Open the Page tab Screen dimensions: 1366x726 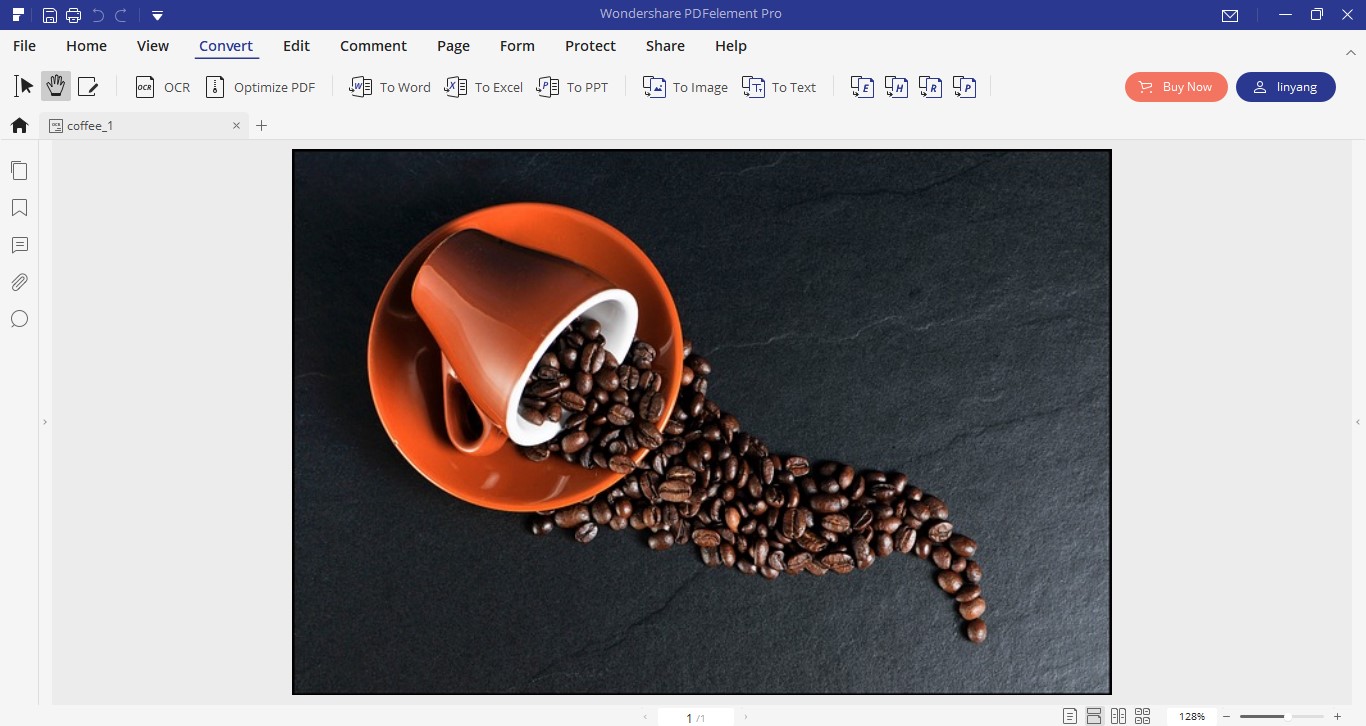pos(453,46)
